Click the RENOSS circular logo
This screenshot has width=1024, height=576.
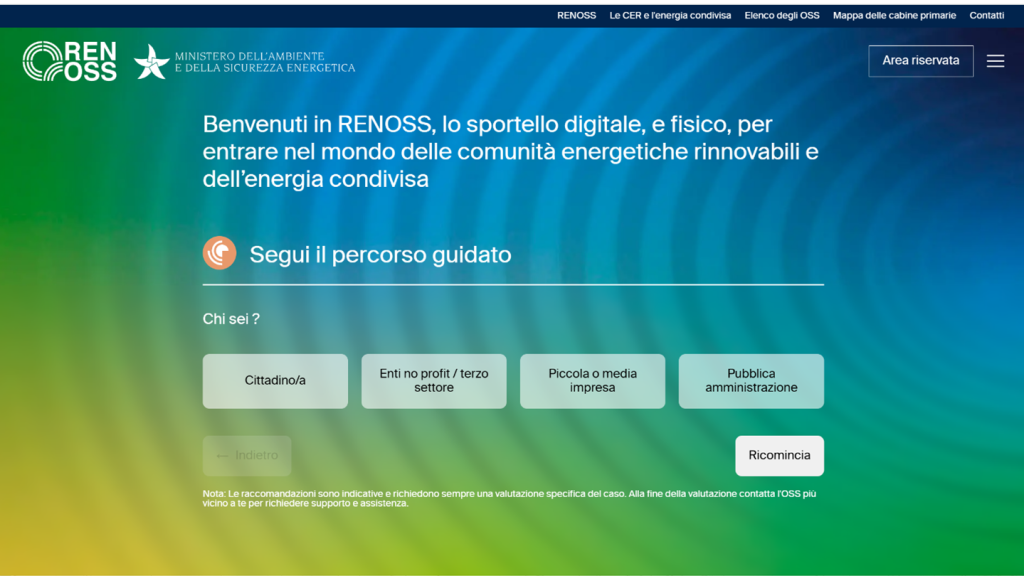[x=42, y=61]
